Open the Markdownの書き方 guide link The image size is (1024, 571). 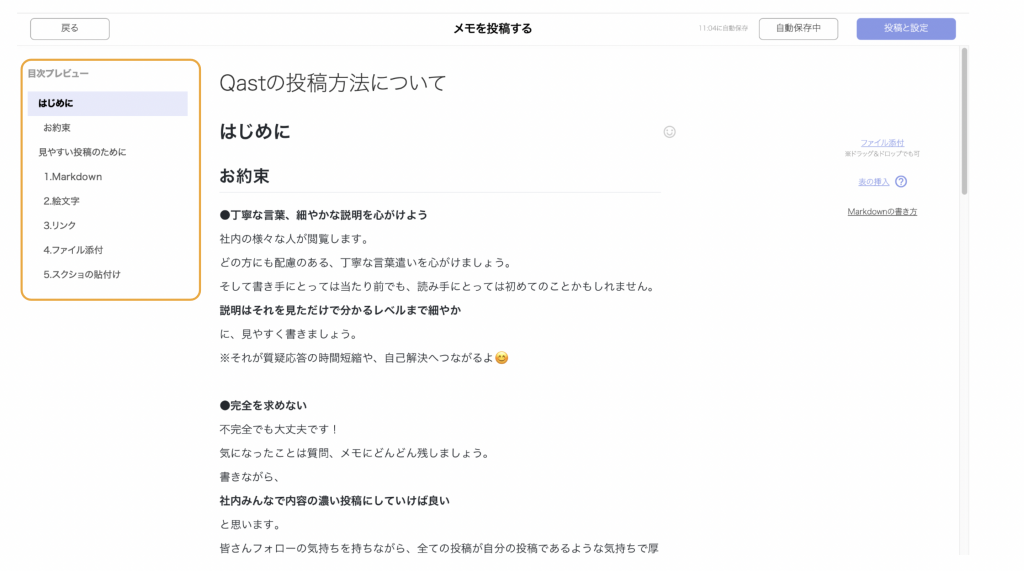point(882,212)
